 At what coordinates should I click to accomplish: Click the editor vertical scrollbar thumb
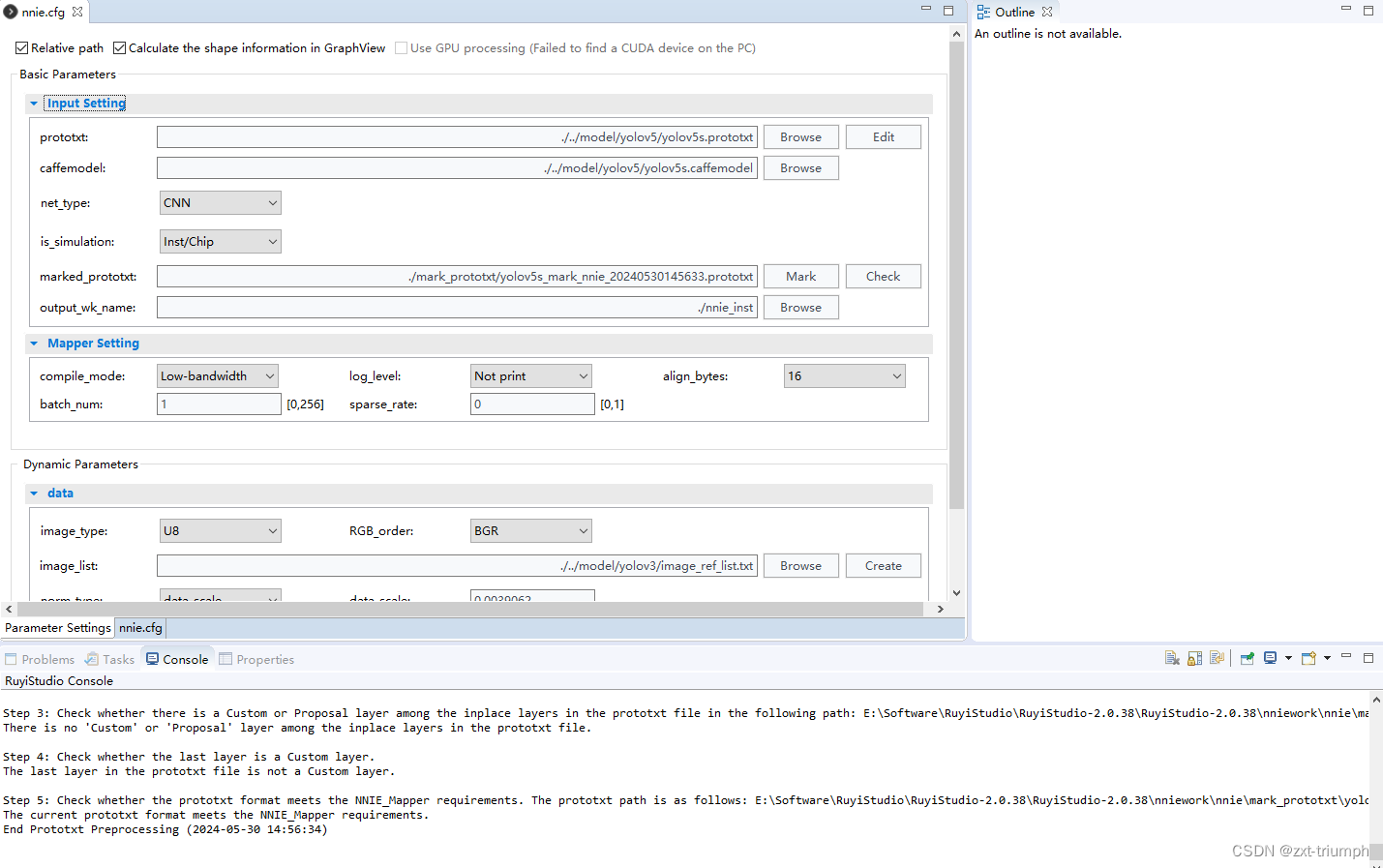[x=956, y=275]
